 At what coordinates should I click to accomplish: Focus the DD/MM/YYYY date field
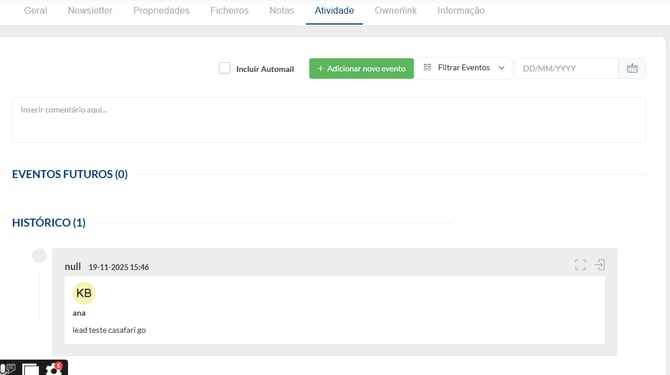tap(567, 68)
